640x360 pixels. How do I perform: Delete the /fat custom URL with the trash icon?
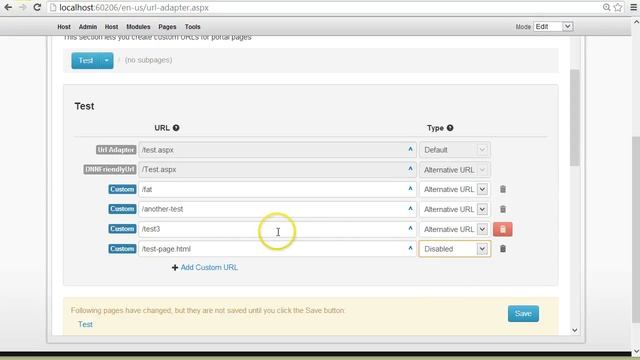point(503,189)
